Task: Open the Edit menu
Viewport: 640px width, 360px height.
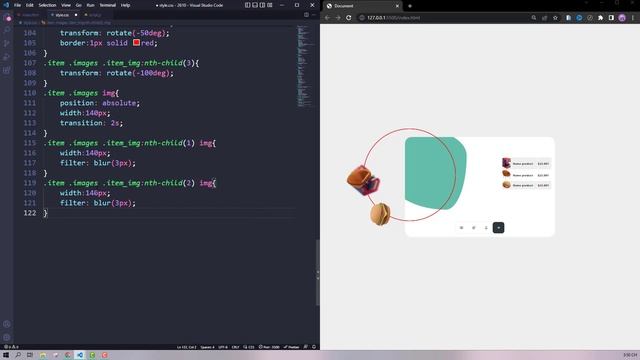Action: tap(29, 5)
